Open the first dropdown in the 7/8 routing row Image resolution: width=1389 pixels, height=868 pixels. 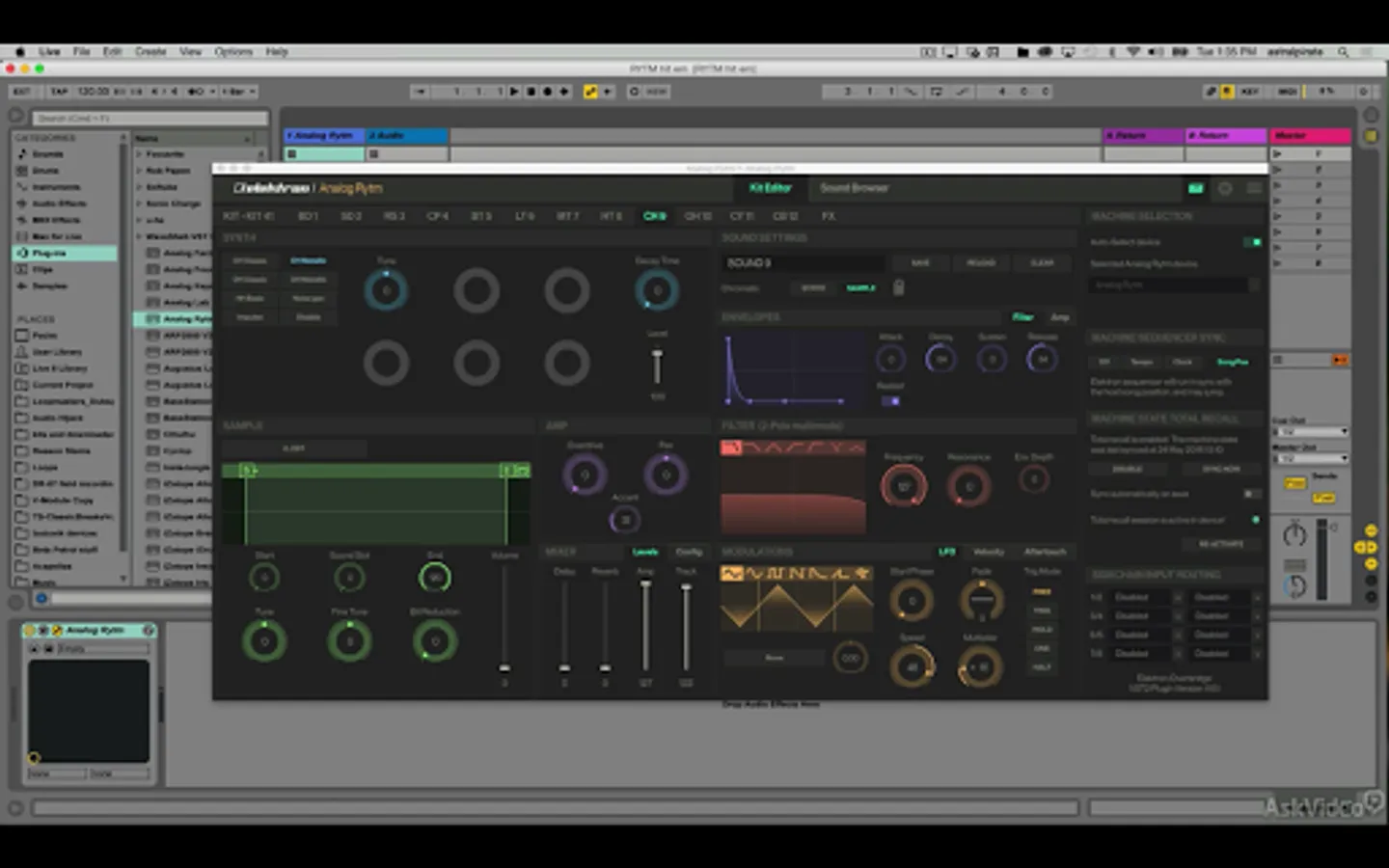1145,653
